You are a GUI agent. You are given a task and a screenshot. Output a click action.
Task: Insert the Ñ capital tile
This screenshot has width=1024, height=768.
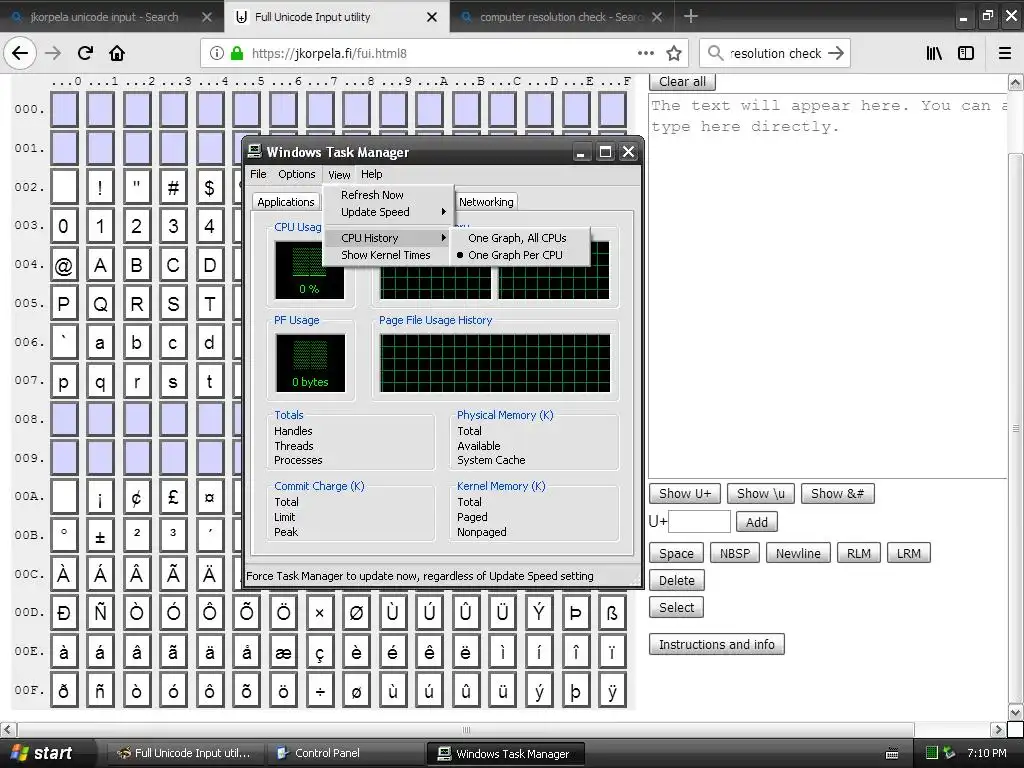click(x=100, y=614)
